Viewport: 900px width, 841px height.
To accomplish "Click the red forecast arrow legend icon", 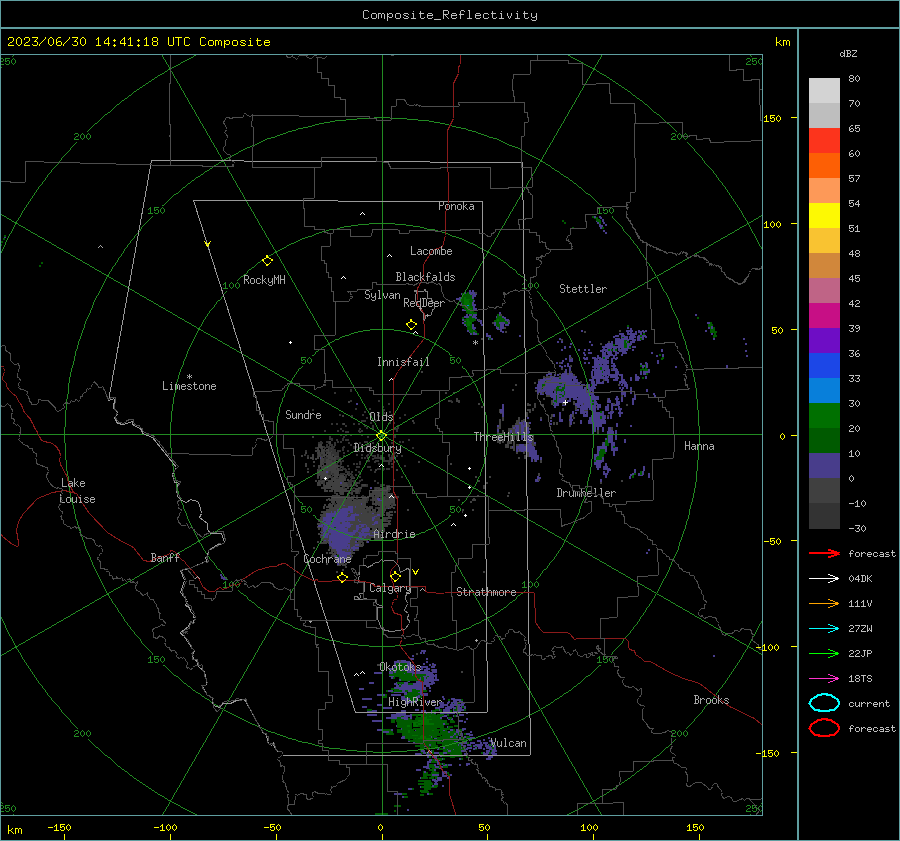I will pos(824,553).
